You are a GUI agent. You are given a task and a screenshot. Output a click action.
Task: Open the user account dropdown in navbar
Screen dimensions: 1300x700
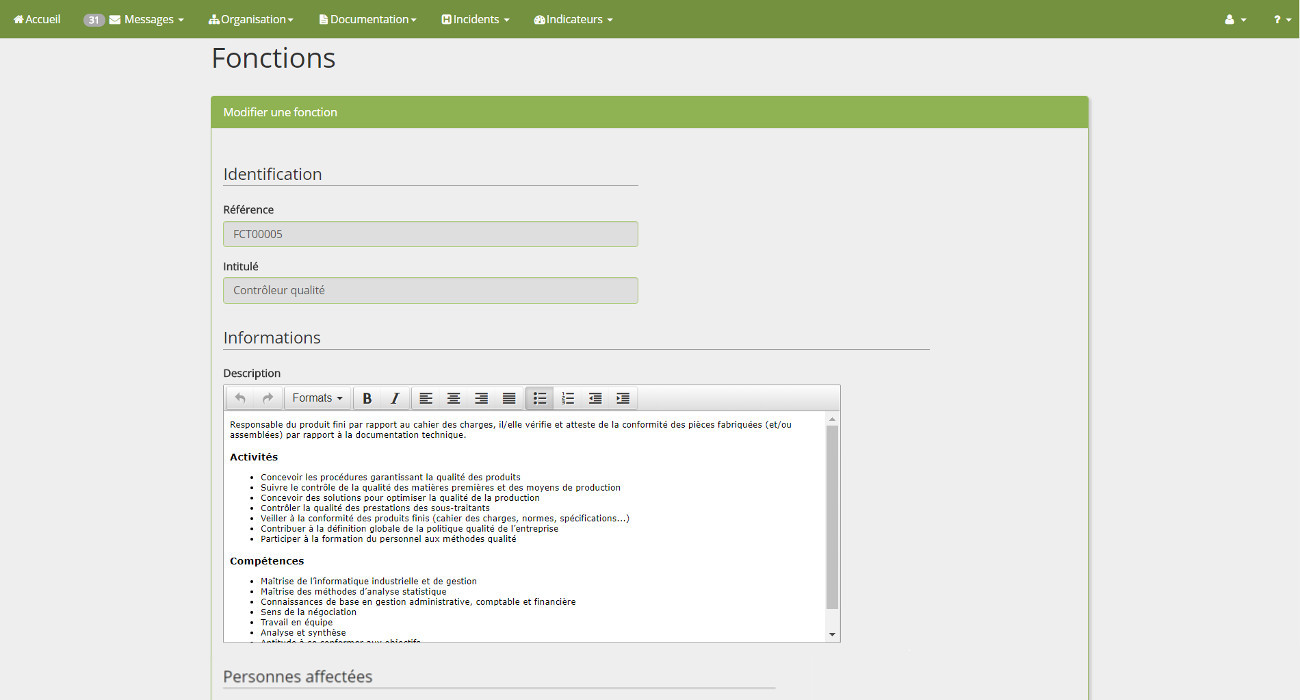[x=1236, y=19]
